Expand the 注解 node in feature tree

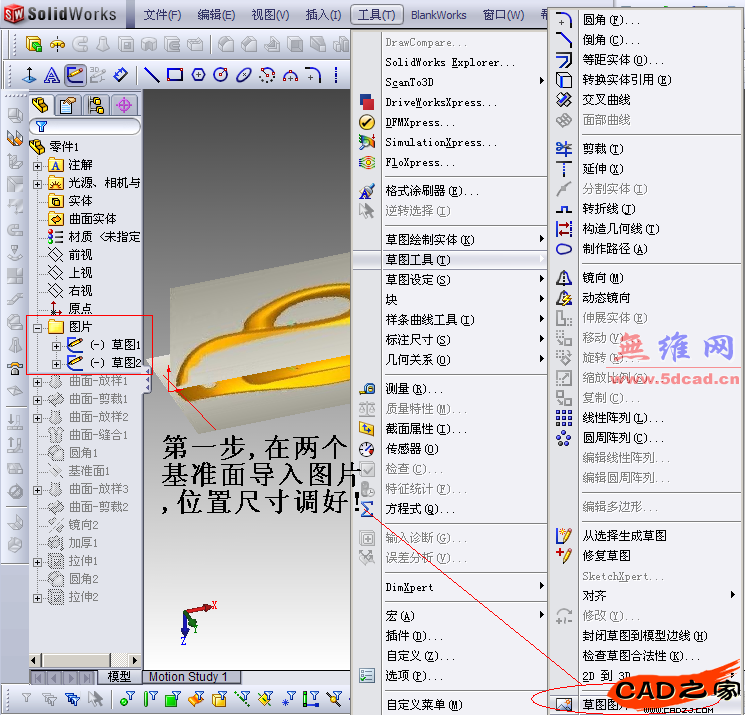pyautogui.click(x=38, y=165)
